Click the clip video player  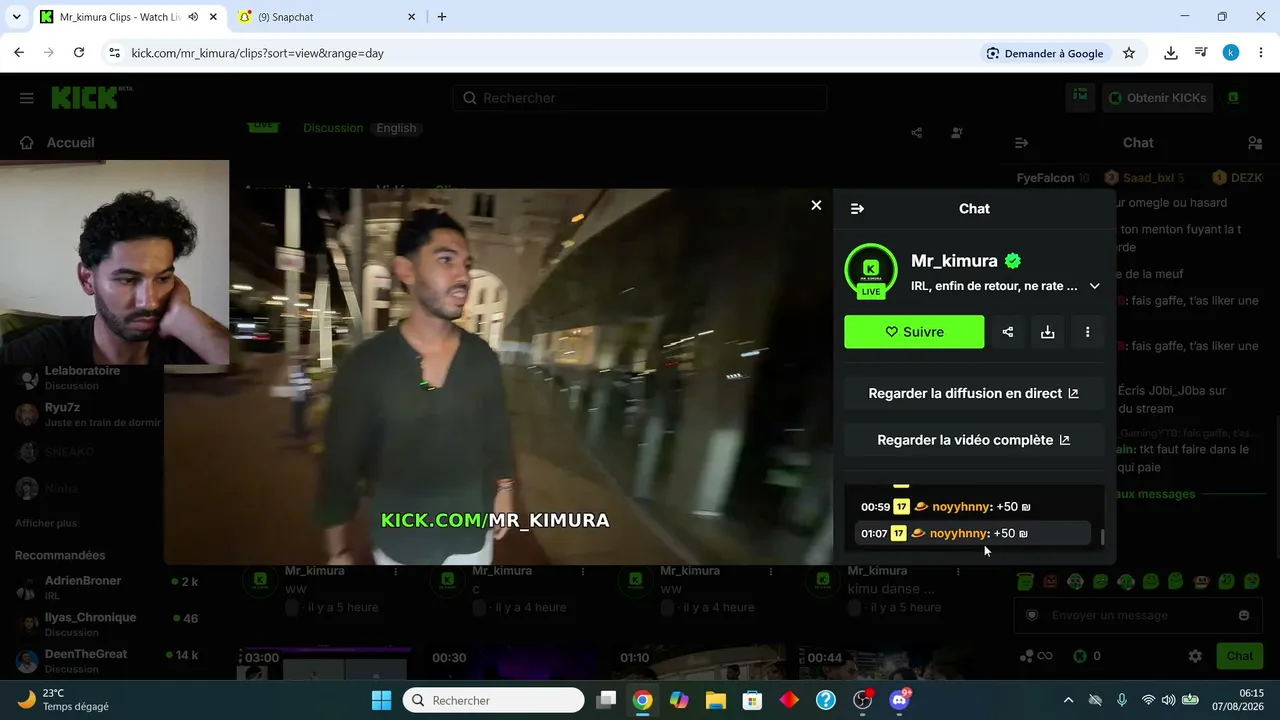[x=498, y=377]
